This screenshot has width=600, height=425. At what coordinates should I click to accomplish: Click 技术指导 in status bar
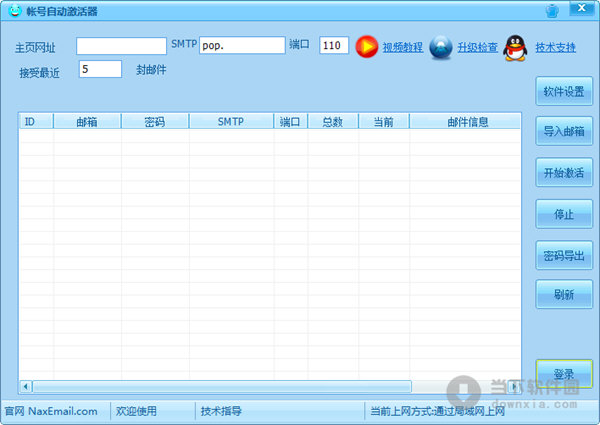point(221,411)
